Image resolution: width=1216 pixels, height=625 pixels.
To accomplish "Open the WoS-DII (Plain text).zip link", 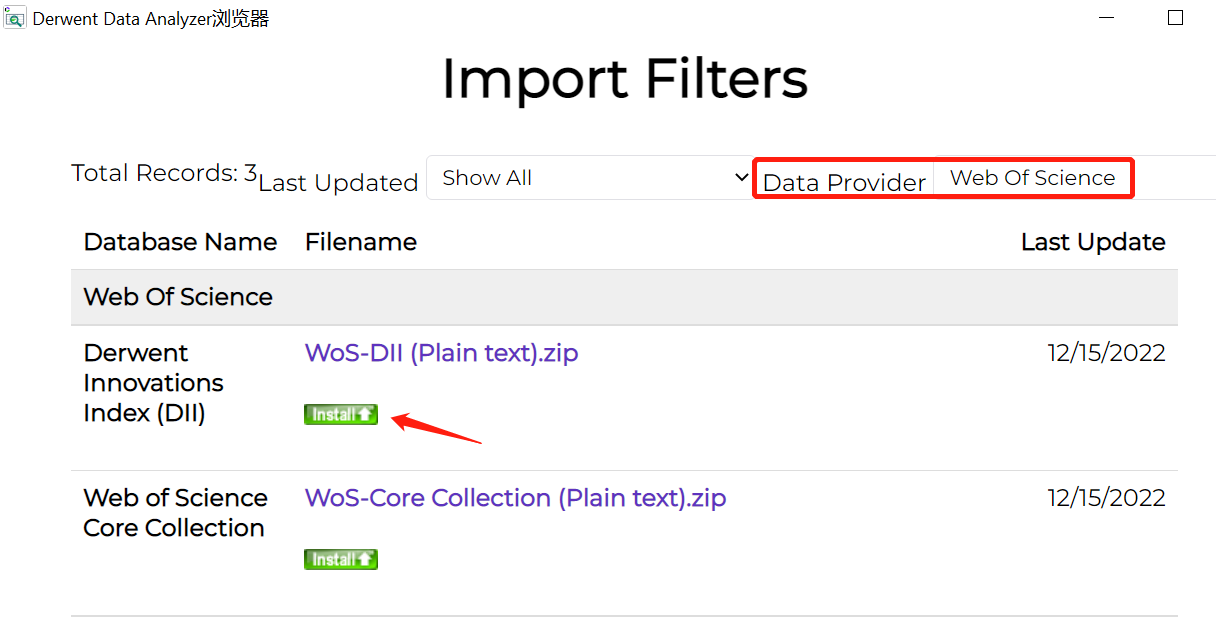I will [441, 353].
